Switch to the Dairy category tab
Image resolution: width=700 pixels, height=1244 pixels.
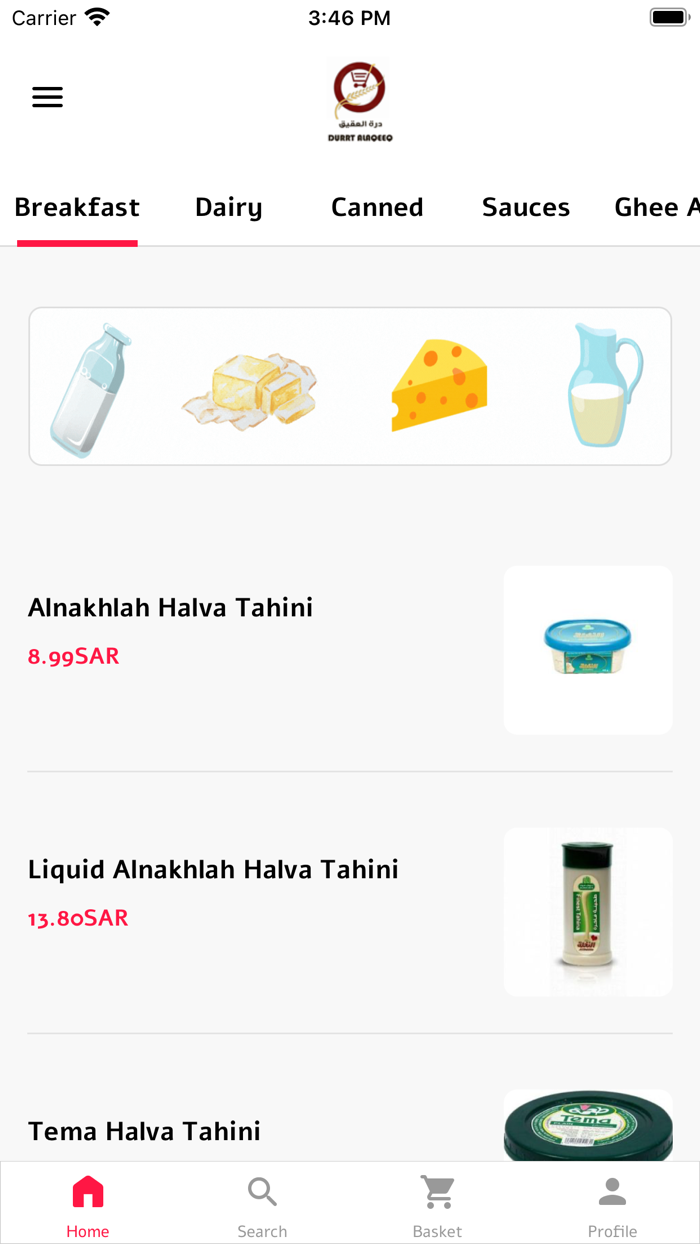pos(228,207)
